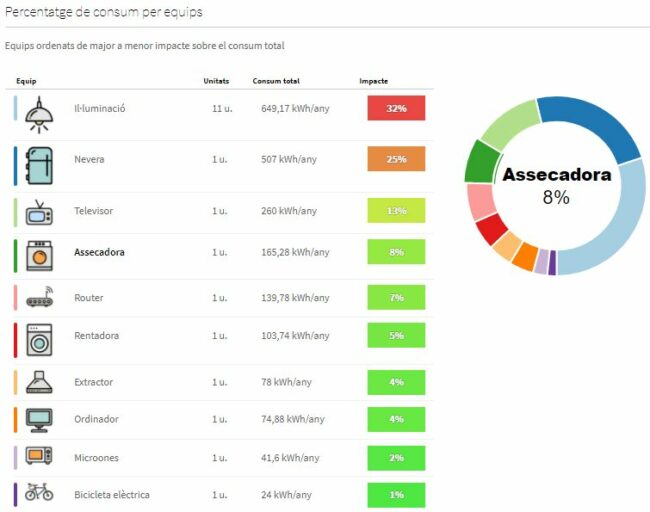Click the Bicicleta elèctrica bike icon
Image resolution: width=650 pixels, height=512 pixels.
tap(40, 493)
